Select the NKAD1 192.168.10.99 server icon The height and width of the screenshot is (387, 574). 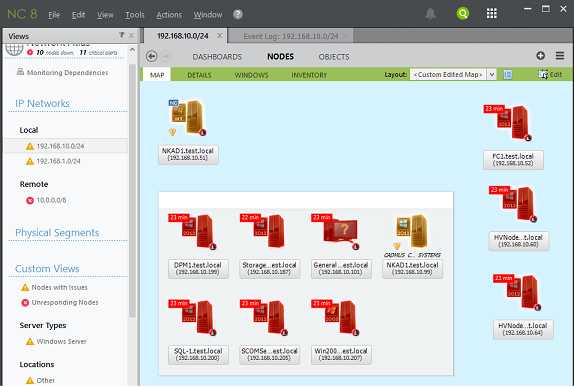point(412,232)
